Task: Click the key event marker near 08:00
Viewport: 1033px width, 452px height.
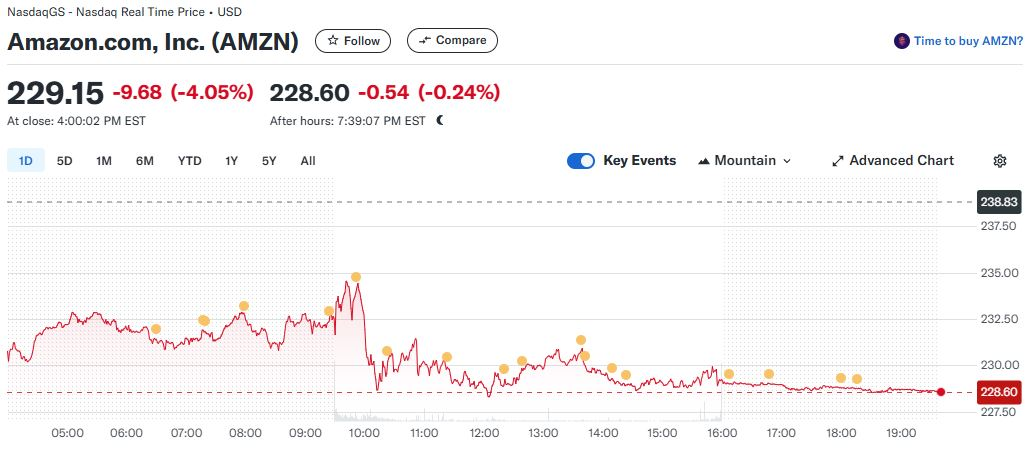Action: (244, 306)
